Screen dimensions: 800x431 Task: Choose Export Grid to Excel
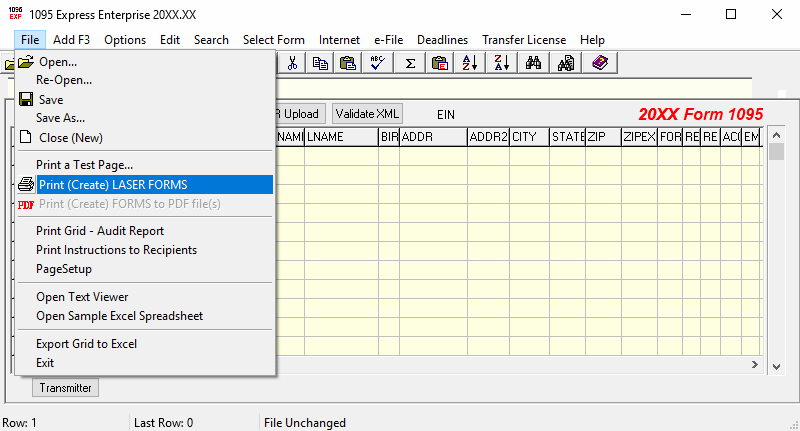tap(86, 344)
